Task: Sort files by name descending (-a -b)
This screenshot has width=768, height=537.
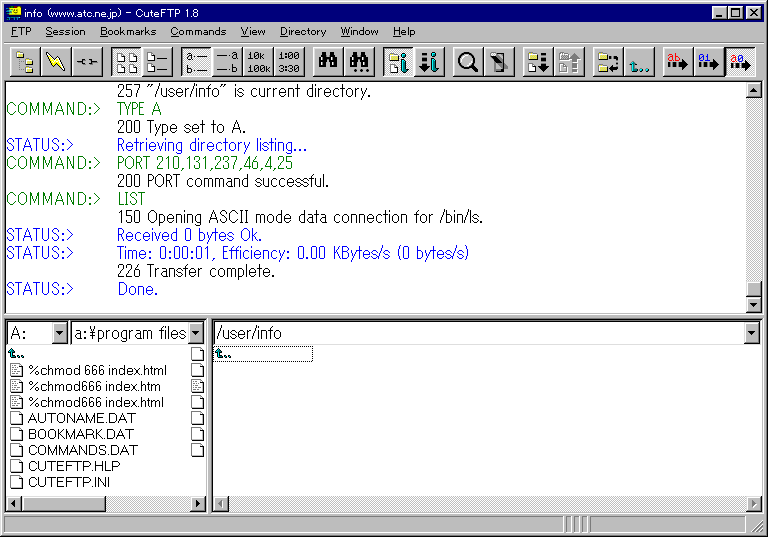Action: (x=227, y=62)
